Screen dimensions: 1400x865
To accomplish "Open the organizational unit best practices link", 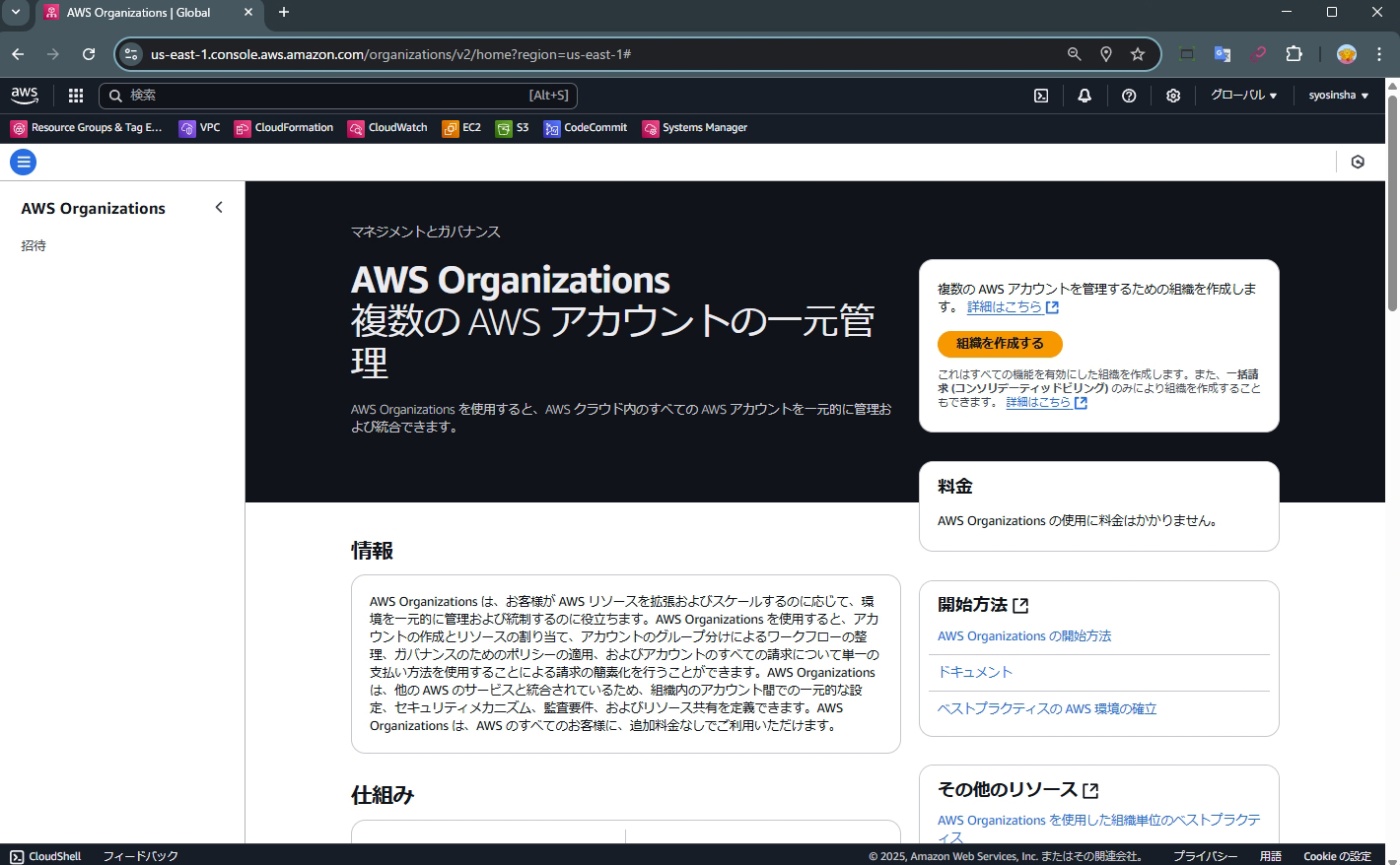I will [x=1098, y=828].
